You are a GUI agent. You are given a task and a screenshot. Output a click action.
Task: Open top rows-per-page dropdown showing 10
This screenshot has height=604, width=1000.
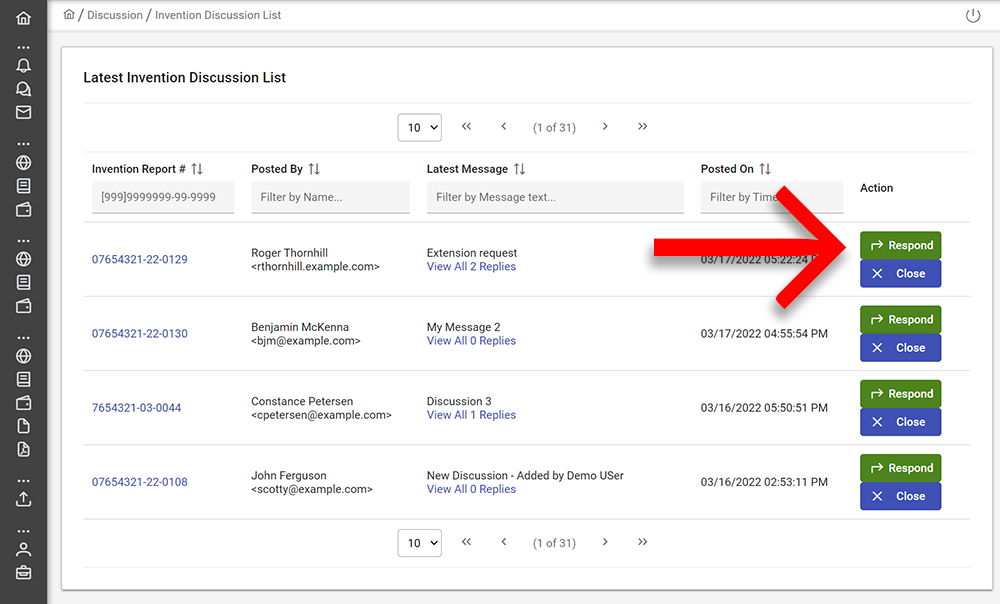point(420,128)
